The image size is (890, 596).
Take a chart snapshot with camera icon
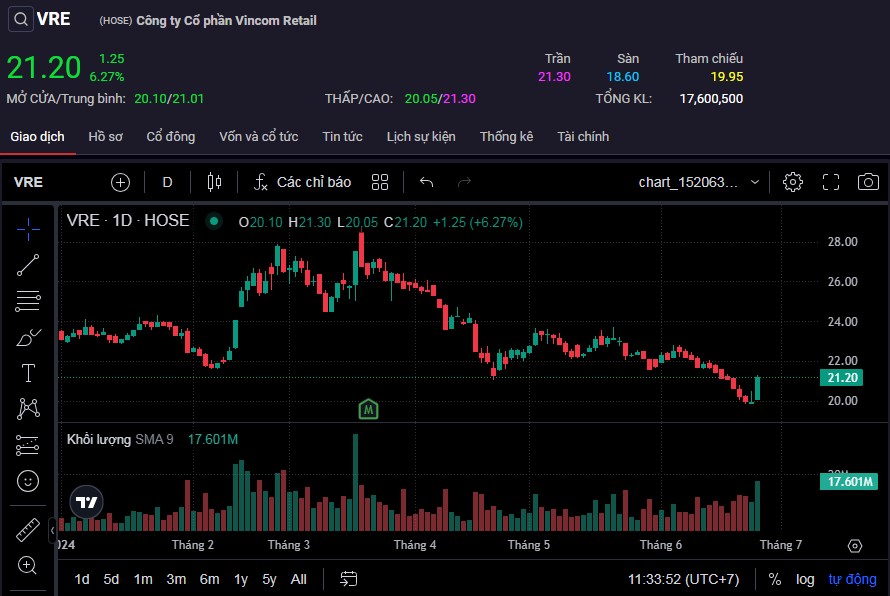pos(868,182)
